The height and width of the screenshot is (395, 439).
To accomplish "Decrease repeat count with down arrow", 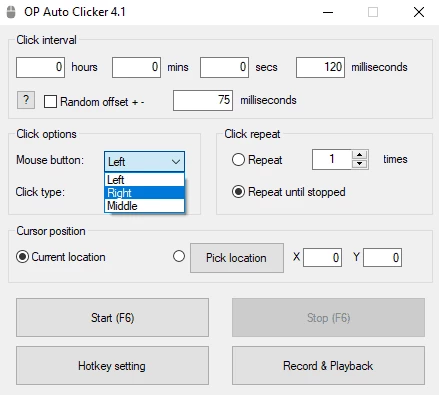I will pos(359,163).
